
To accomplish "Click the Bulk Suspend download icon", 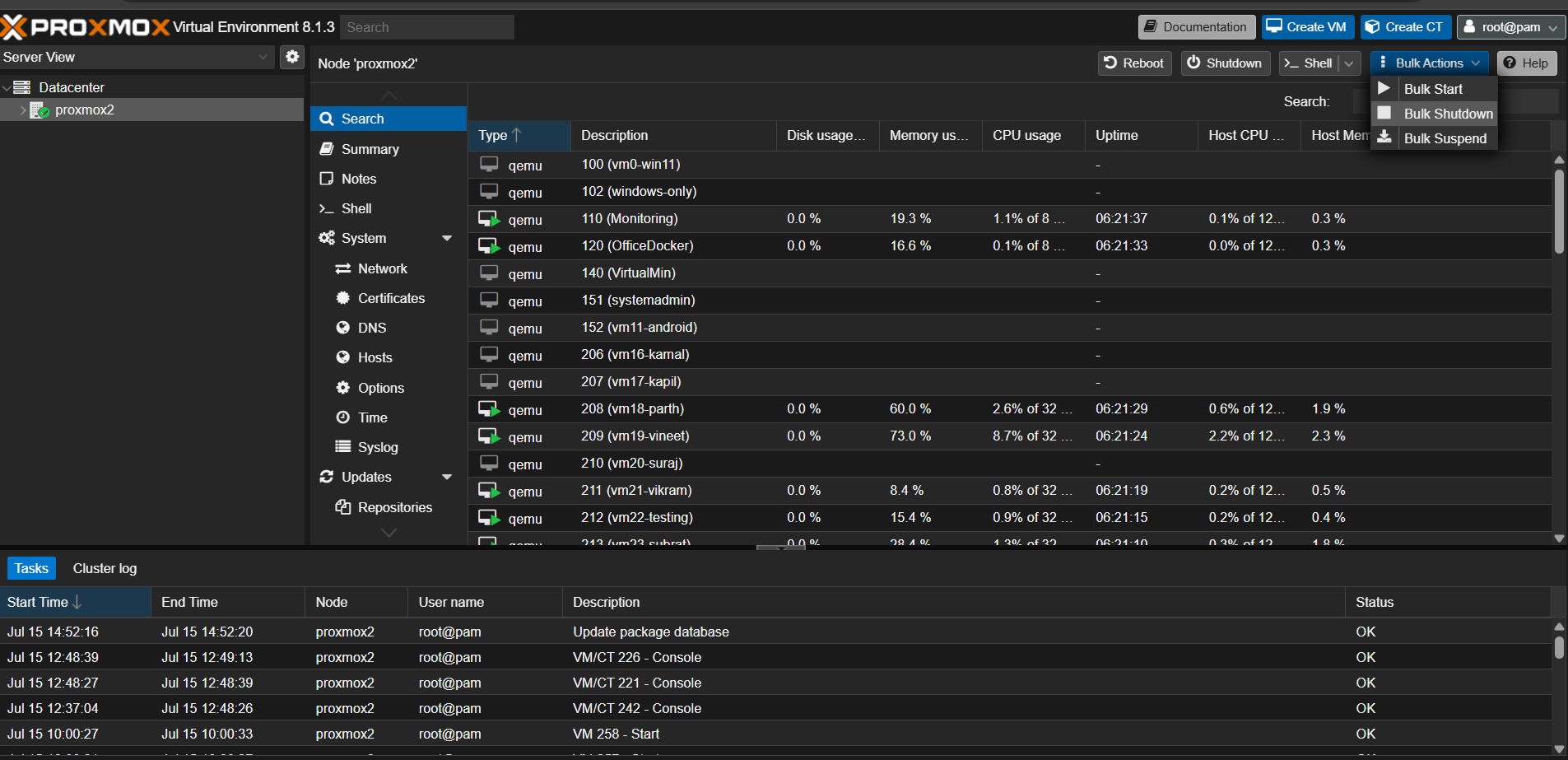I will coord(1384,138).
